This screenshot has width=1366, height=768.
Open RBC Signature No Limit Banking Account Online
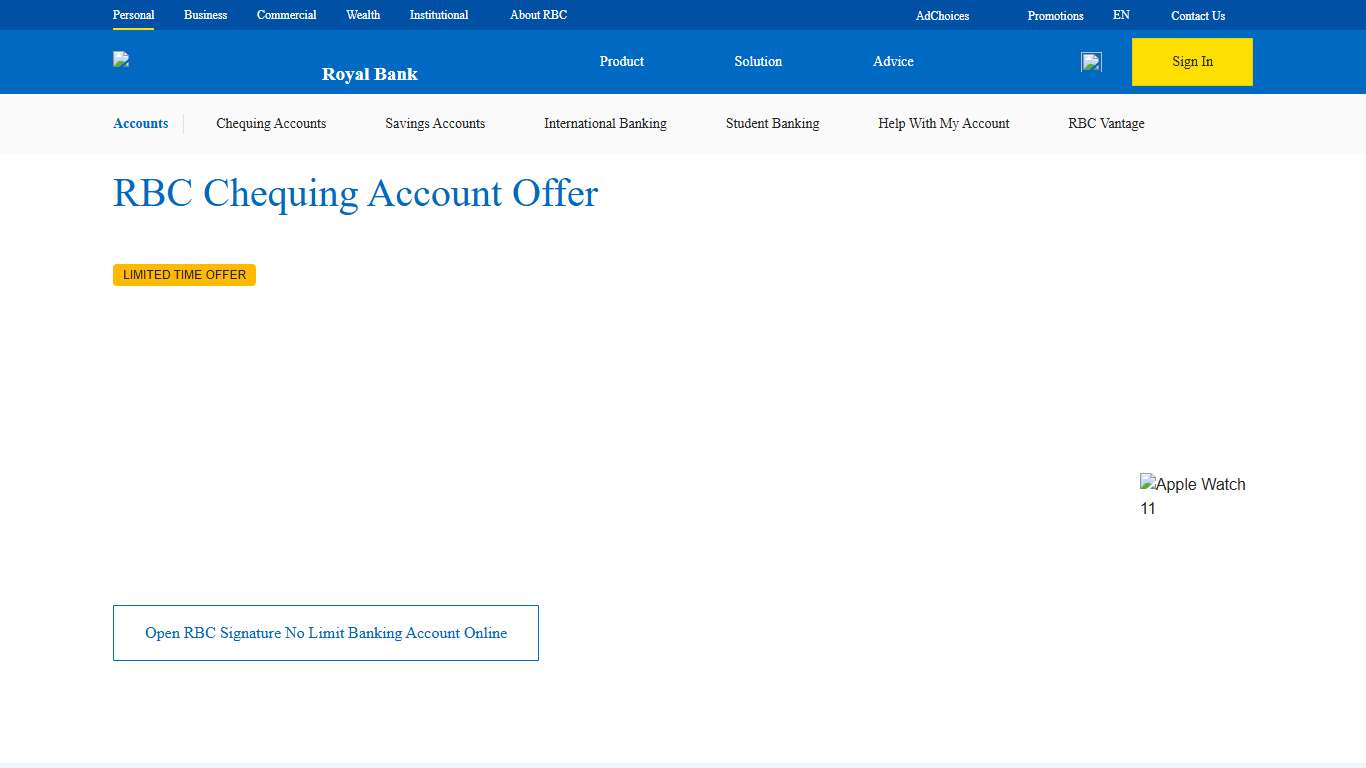pyautogui.click(x=326, y=632)
